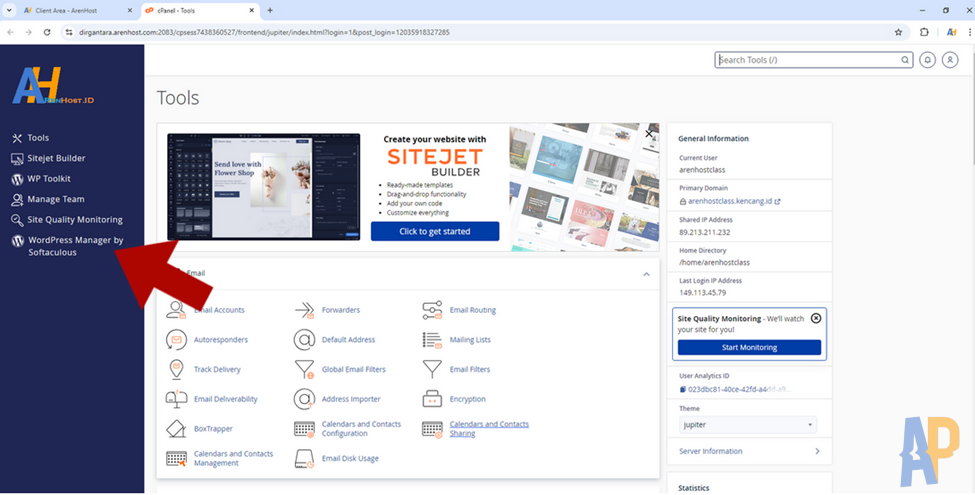Image resolution: width=975 pixels, height=495 pixels.
Task: Open the Encryption icon
Action: coord(432,399)
